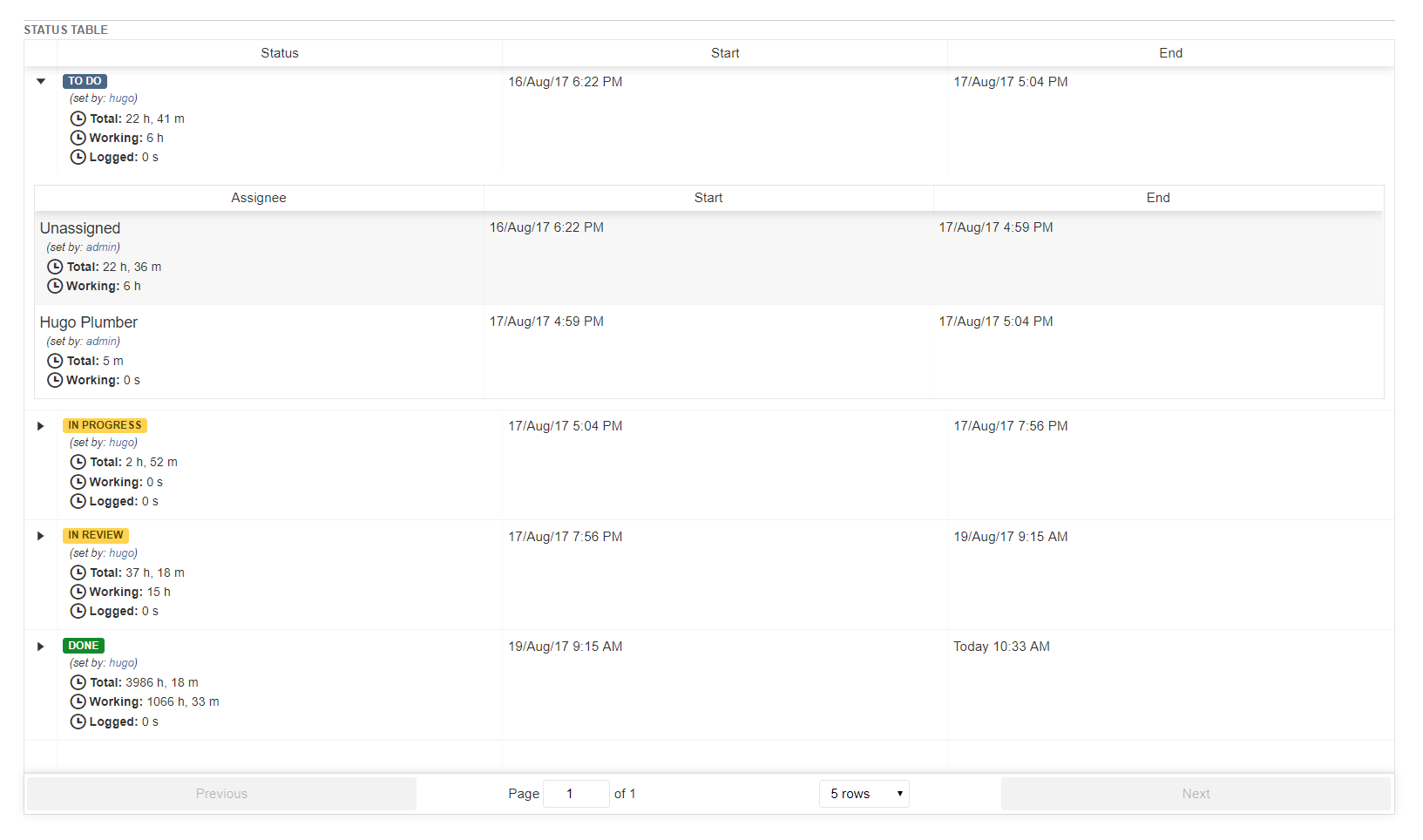Click IN REVIEW end date 19/Aug/17 9:15 AM
This screenshot has height=840, width=1423.
1011,537
